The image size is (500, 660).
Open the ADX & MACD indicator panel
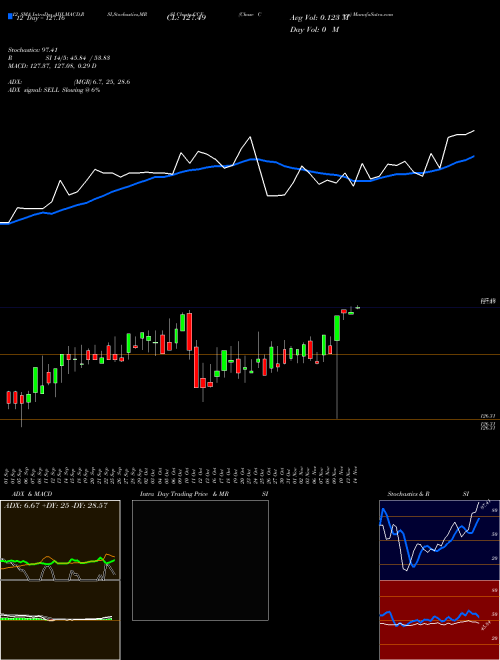[60, 540]
